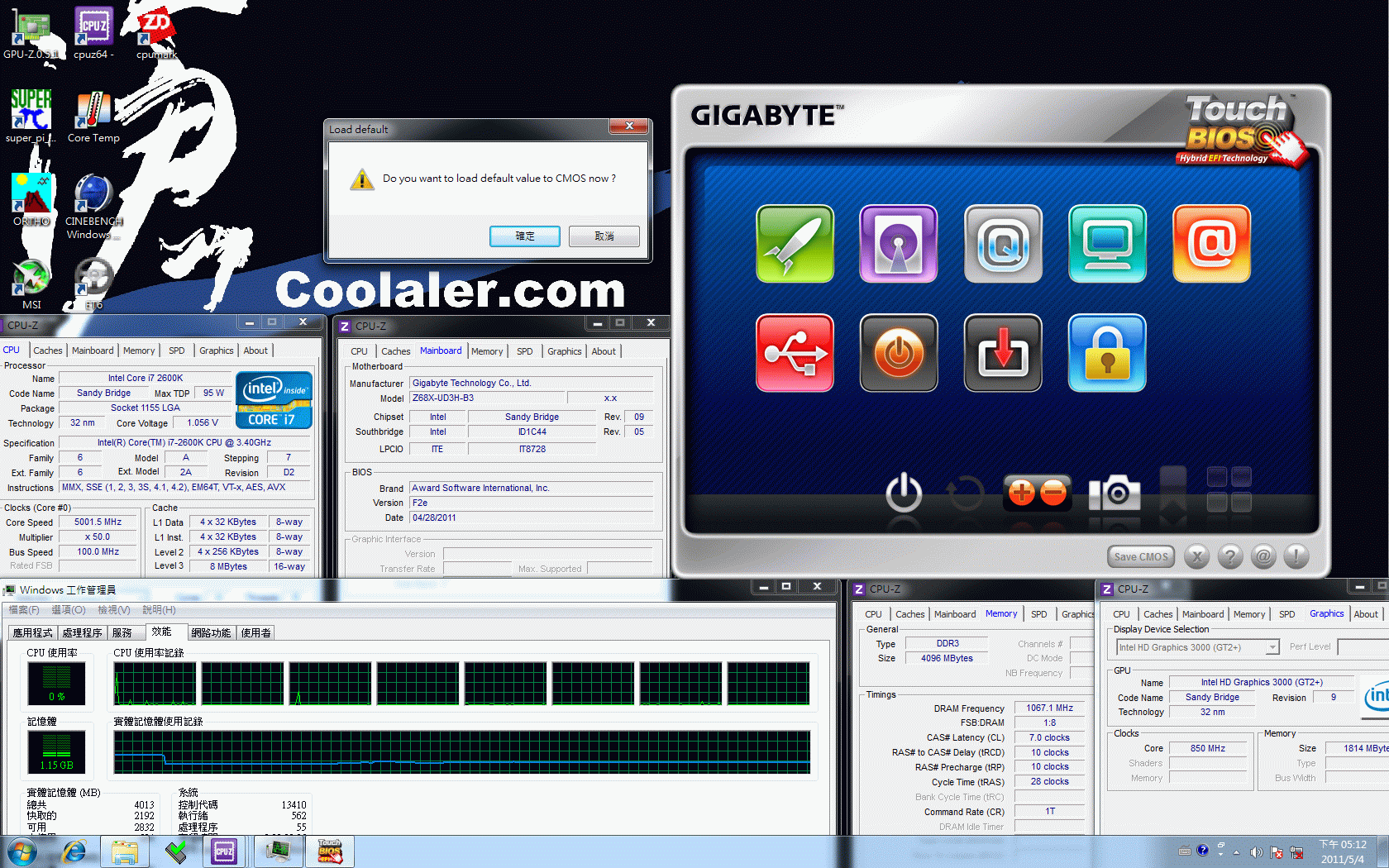
Task: Open the cpuz64 desktop shortcut
Action: click(93, 35)
